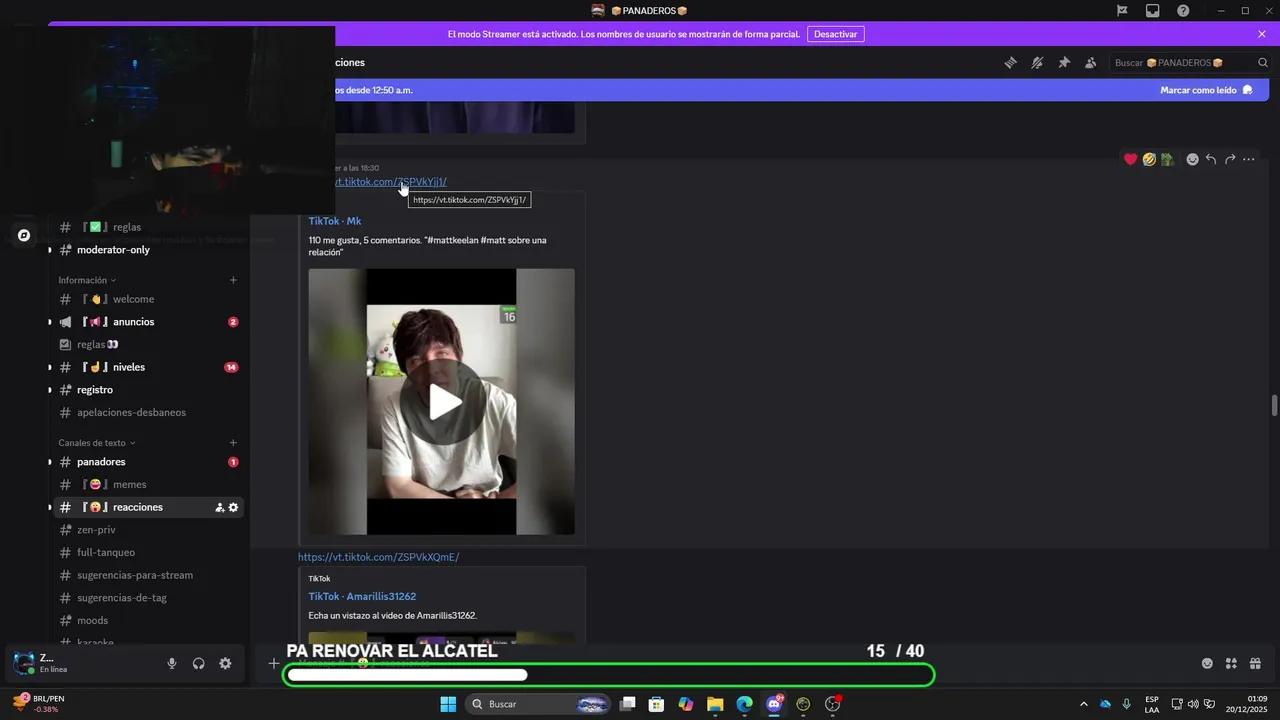
Task: Click the taskbar Buscar search box
Action: pyautogui.click(x=540, y=704)
